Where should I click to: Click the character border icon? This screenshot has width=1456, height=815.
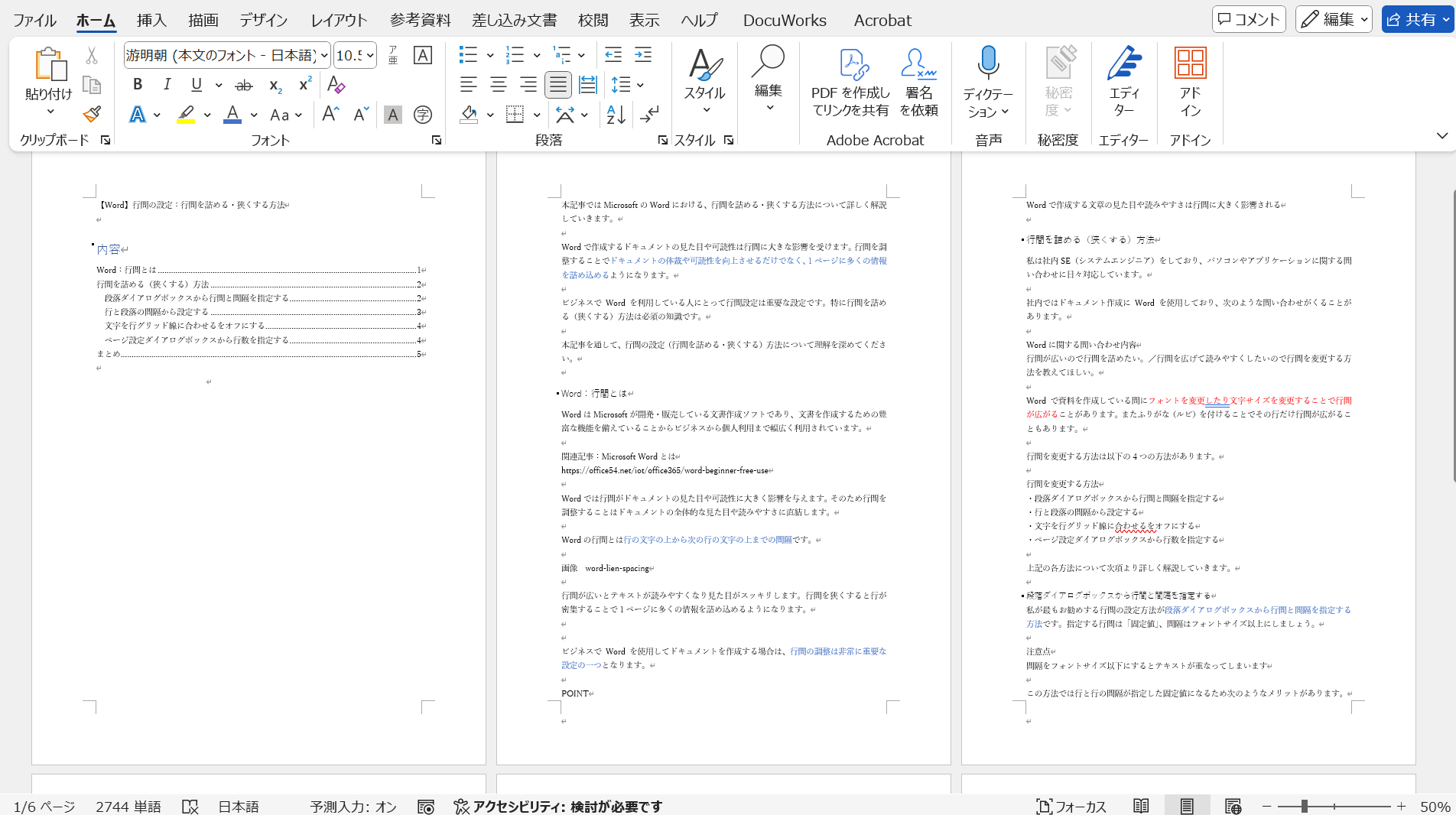pos(422,55)
